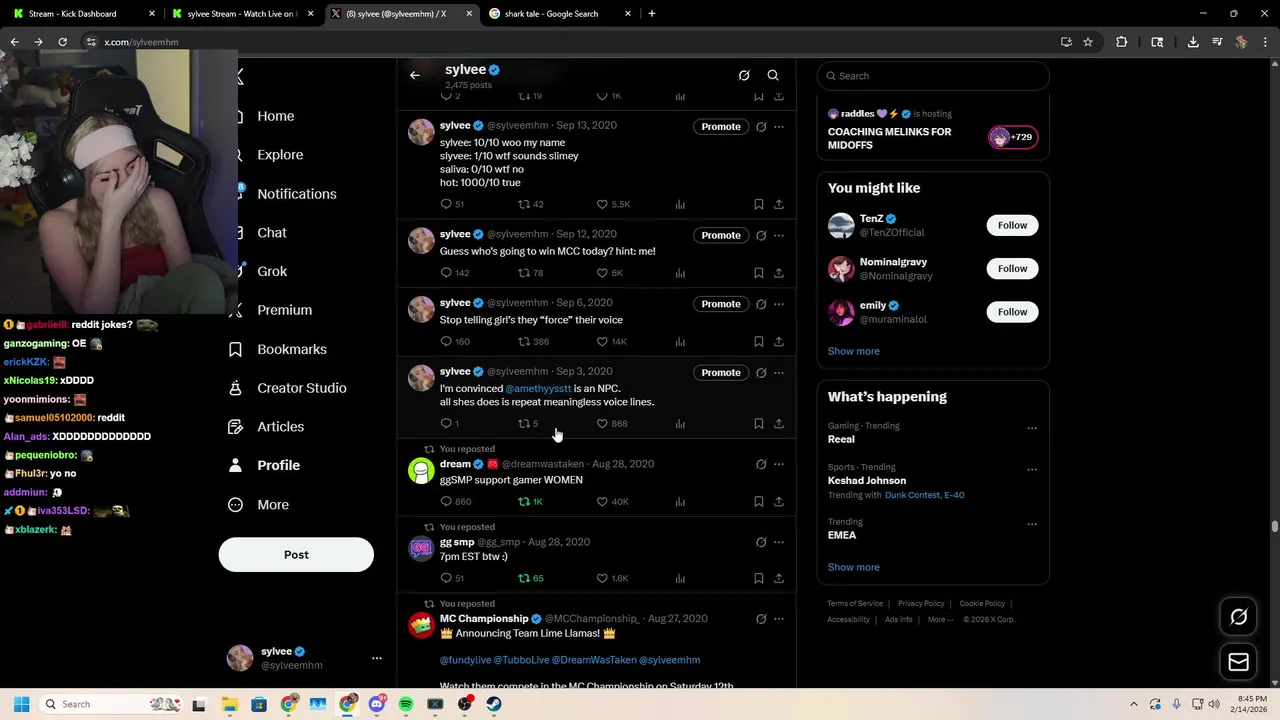
Task: Share the gg smp '7pm EST' tweet
Action: coord(779,579)
